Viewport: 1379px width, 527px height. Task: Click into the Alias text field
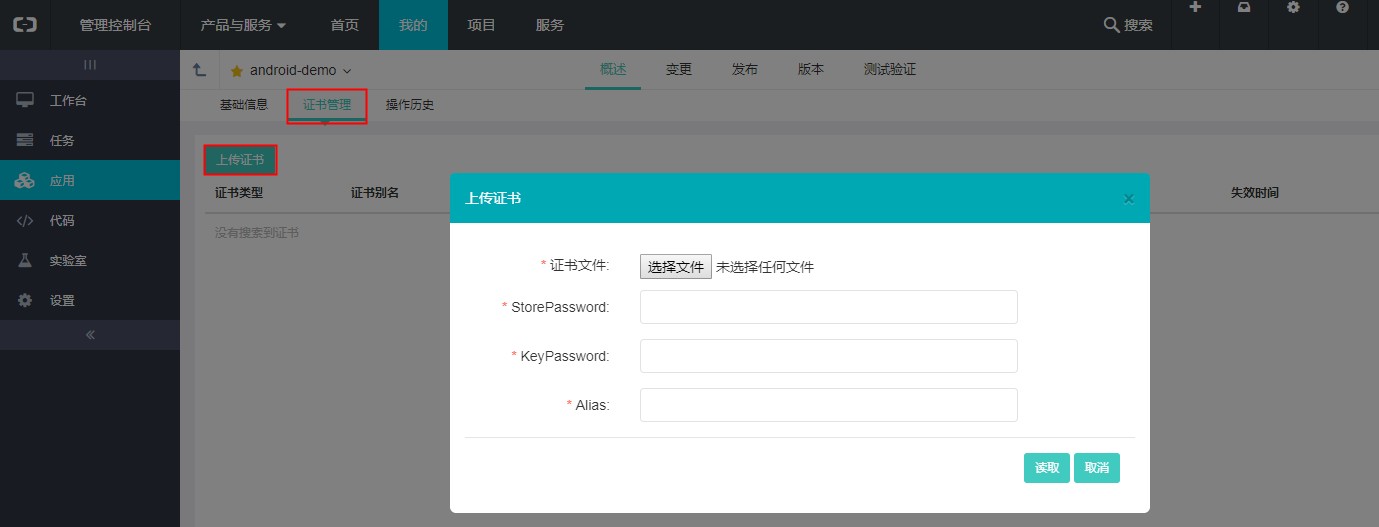(x=828, y=405)
